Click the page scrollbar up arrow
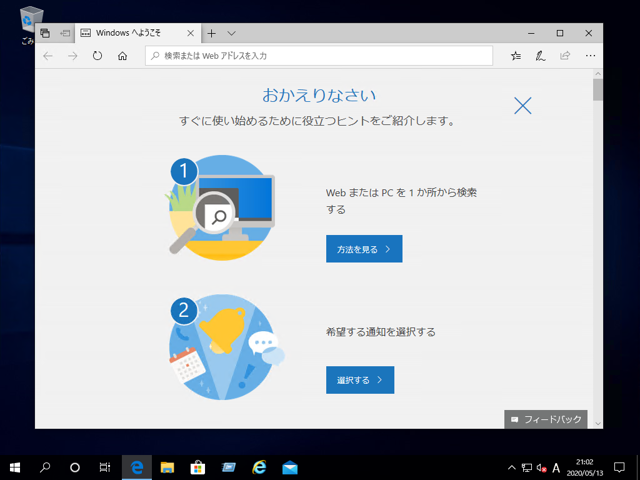Viewport: 640px width, 480px height. tap(598, 74)
